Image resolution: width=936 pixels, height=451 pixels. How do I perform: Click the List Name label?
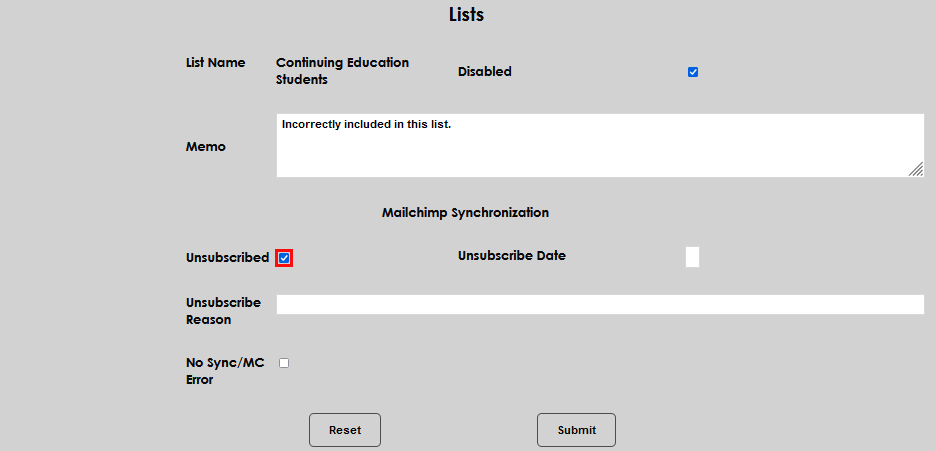[x=215, y=63]
